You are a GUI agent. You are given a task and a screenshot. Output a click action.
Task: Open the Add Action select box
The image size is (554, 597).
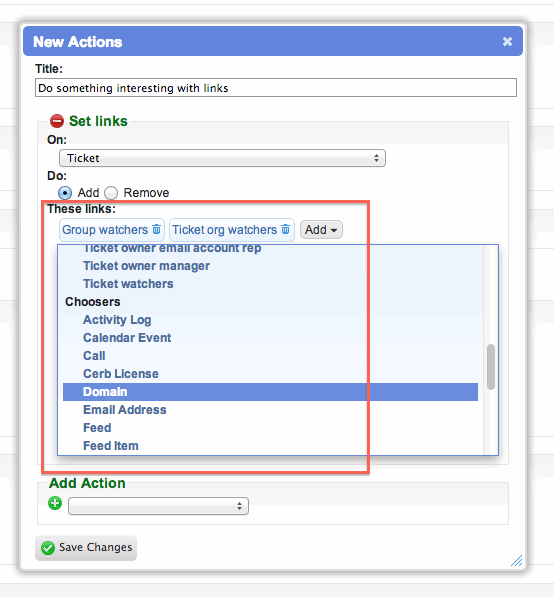pos(158,506)
